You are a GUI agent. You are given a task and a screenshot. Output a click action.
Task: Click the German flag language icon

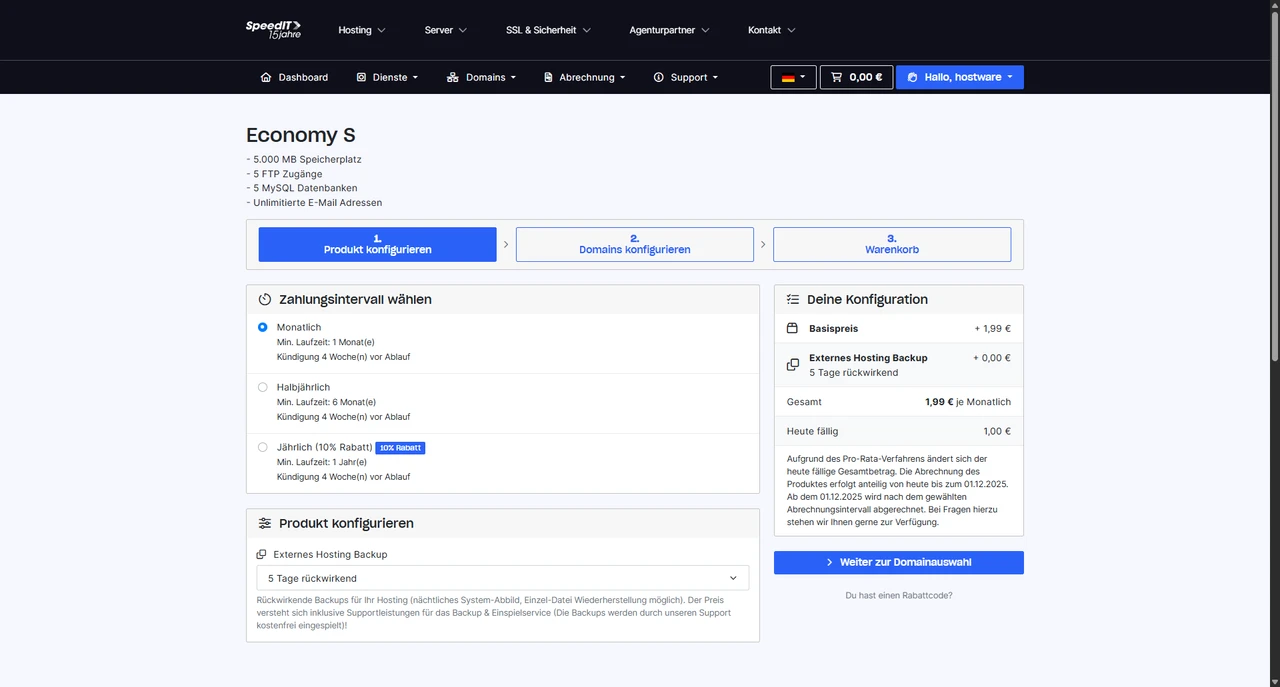788,77
